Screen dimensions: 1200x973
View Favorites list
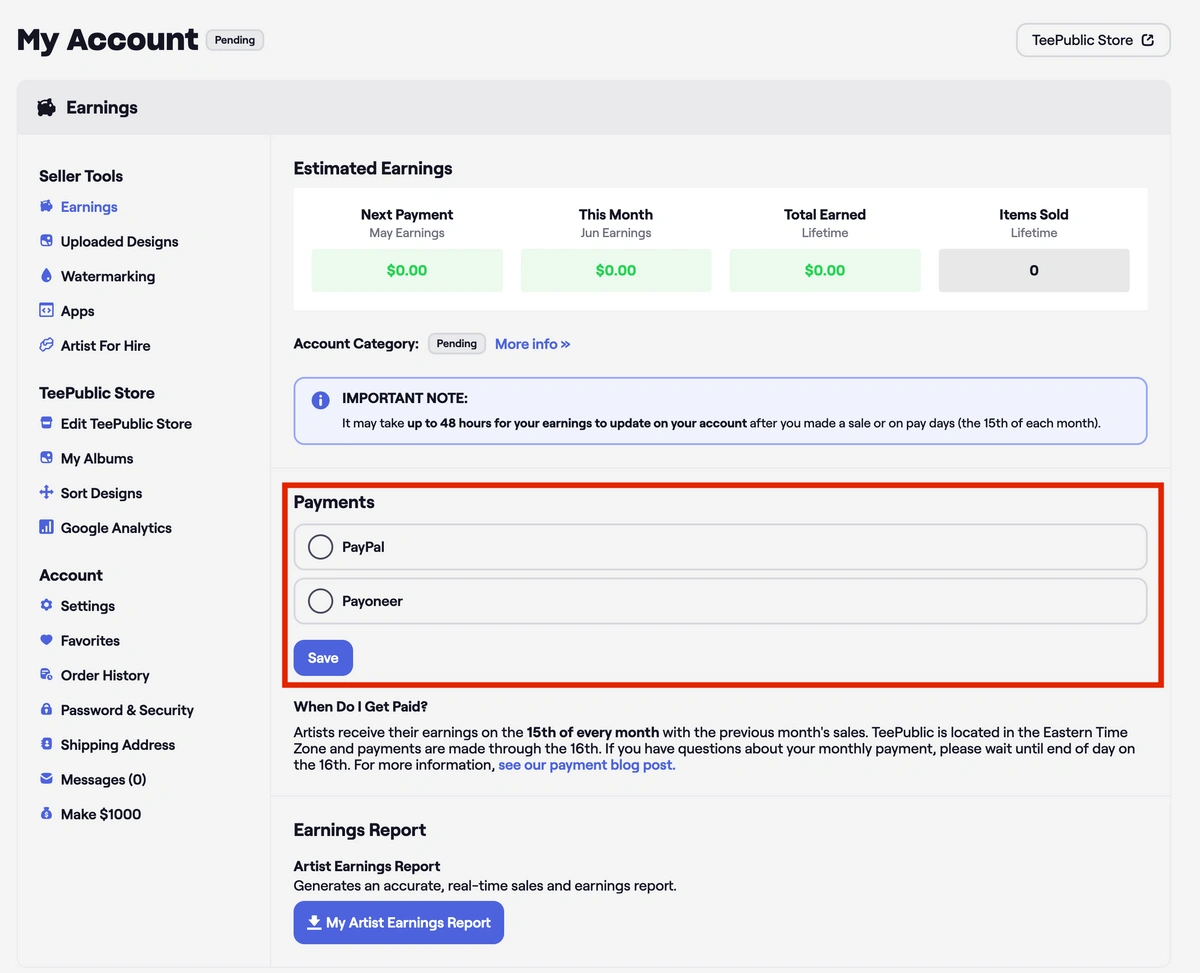[90, 640]
